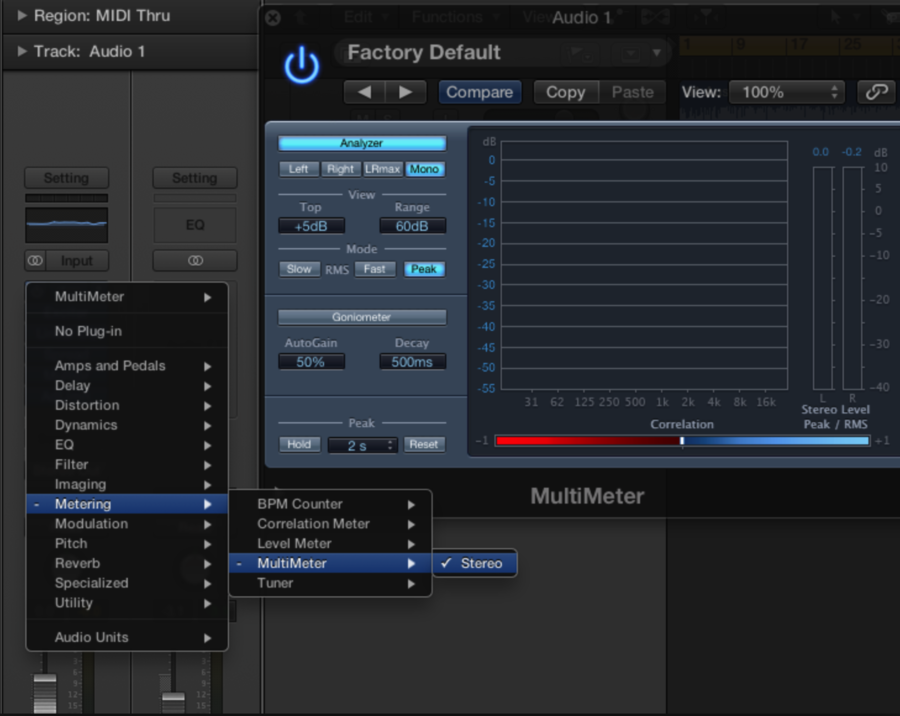Choose Correlation Meter from Metering submenu
Image resolution: width=900 pixels, height=716 pixels.
[x=331, y=524]
